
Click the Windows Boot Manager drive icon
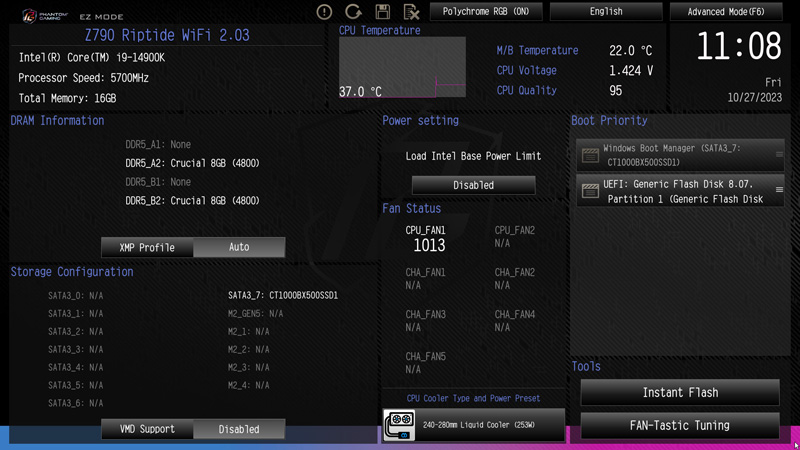[590, 155]
